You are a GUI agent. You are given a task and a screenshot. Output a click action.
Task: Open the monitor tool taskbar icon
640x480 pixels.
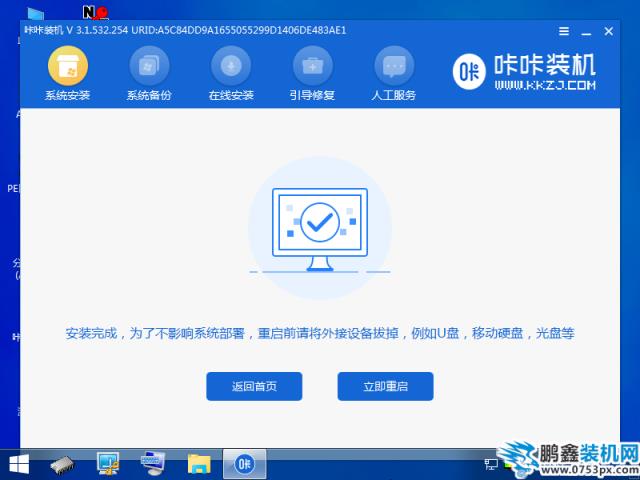[108, 464]
